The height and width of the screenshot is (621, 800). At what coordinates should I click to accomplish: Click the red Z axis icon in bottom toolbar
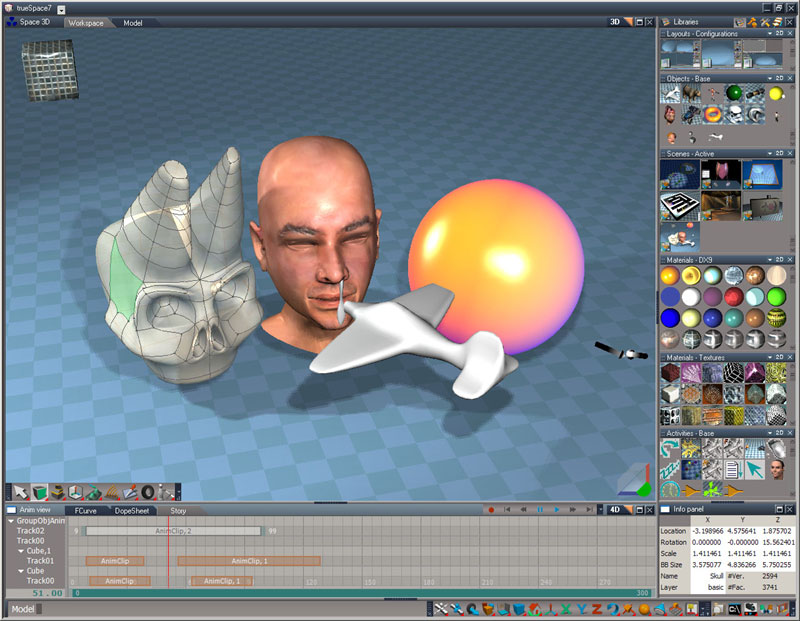(x=597, y=609)
